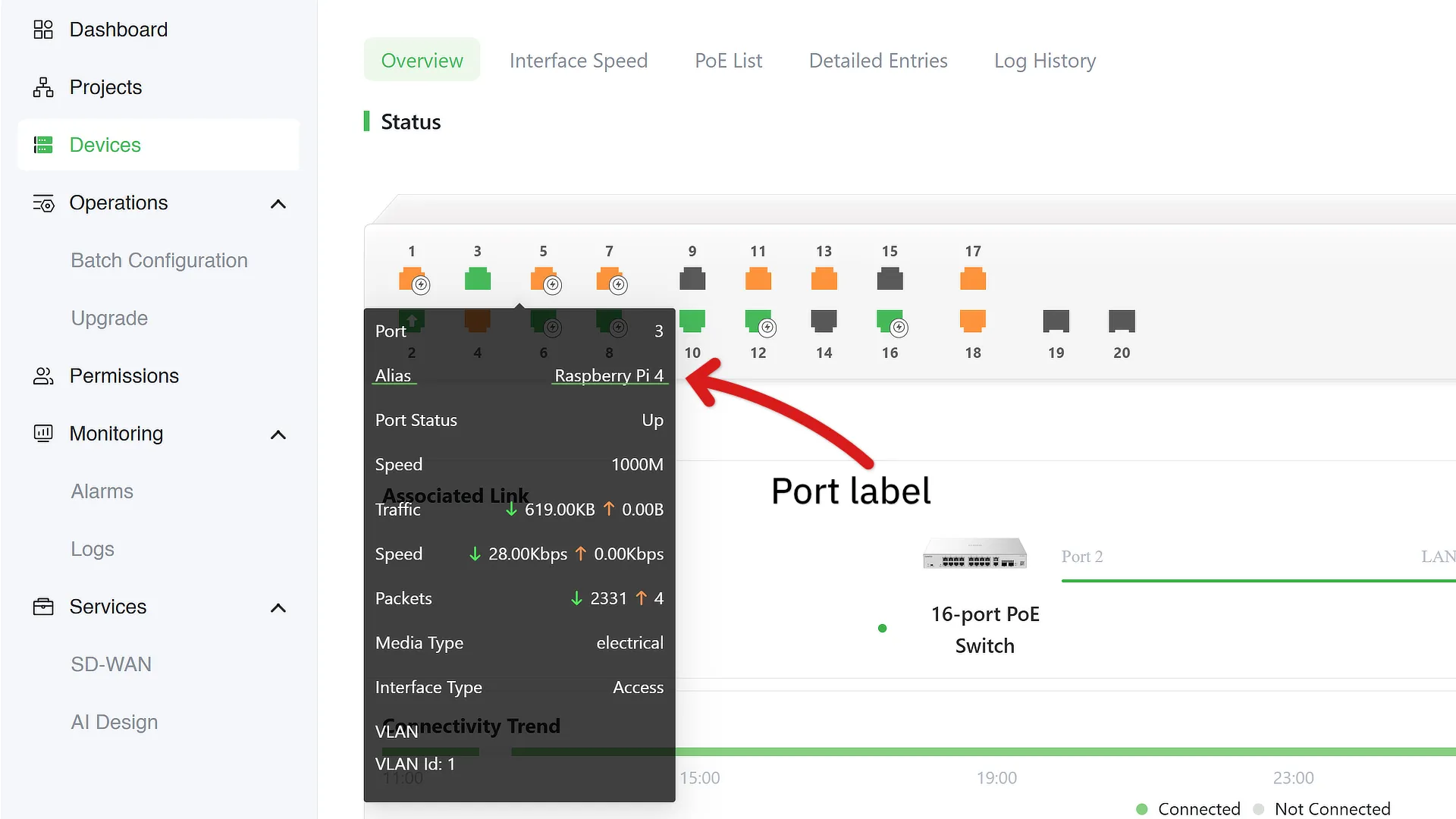Image resolution: width=1456 pixels, height=819 pixels.
Task: Select gray switch port 14
Action: coord(824,322)
